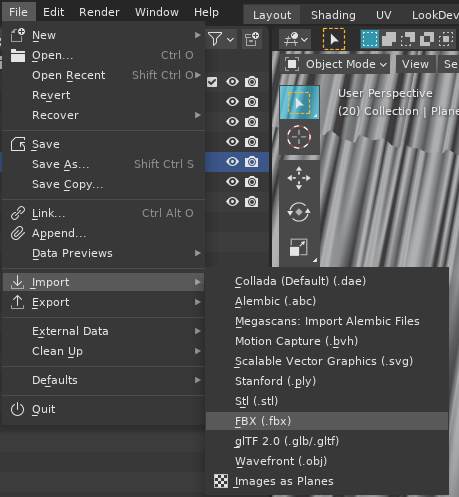Open the outliner filter dropdown

[221, 39]
